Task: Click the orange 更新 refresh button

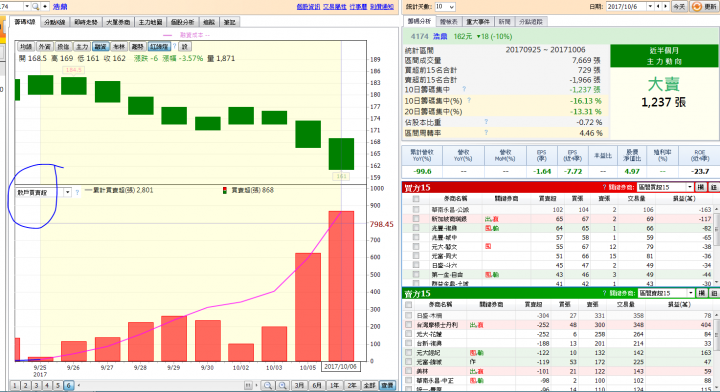Action: [x=704, y=6]
